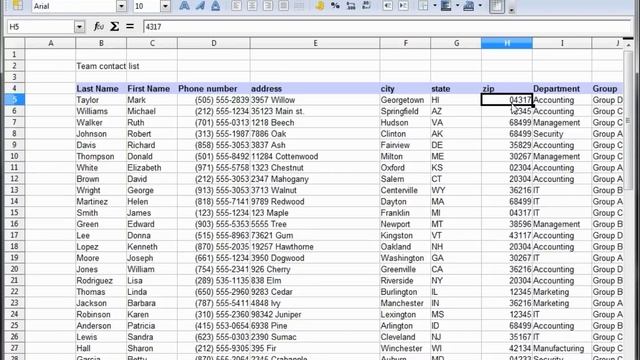Viewport: 640px width, 360px height.
Task: Click the 'Group D' cell in Lee's row
Action: click(x=607, y=236)
